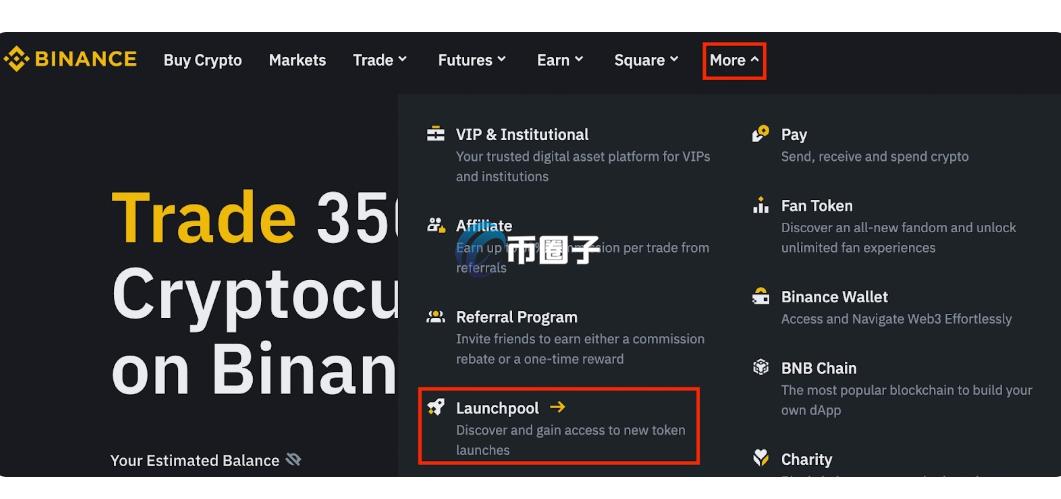Image resolution: width=1061 pixels, height=499 pixels.
Task: Expand the Trade dropdown menu
Action: pos(380,60)
